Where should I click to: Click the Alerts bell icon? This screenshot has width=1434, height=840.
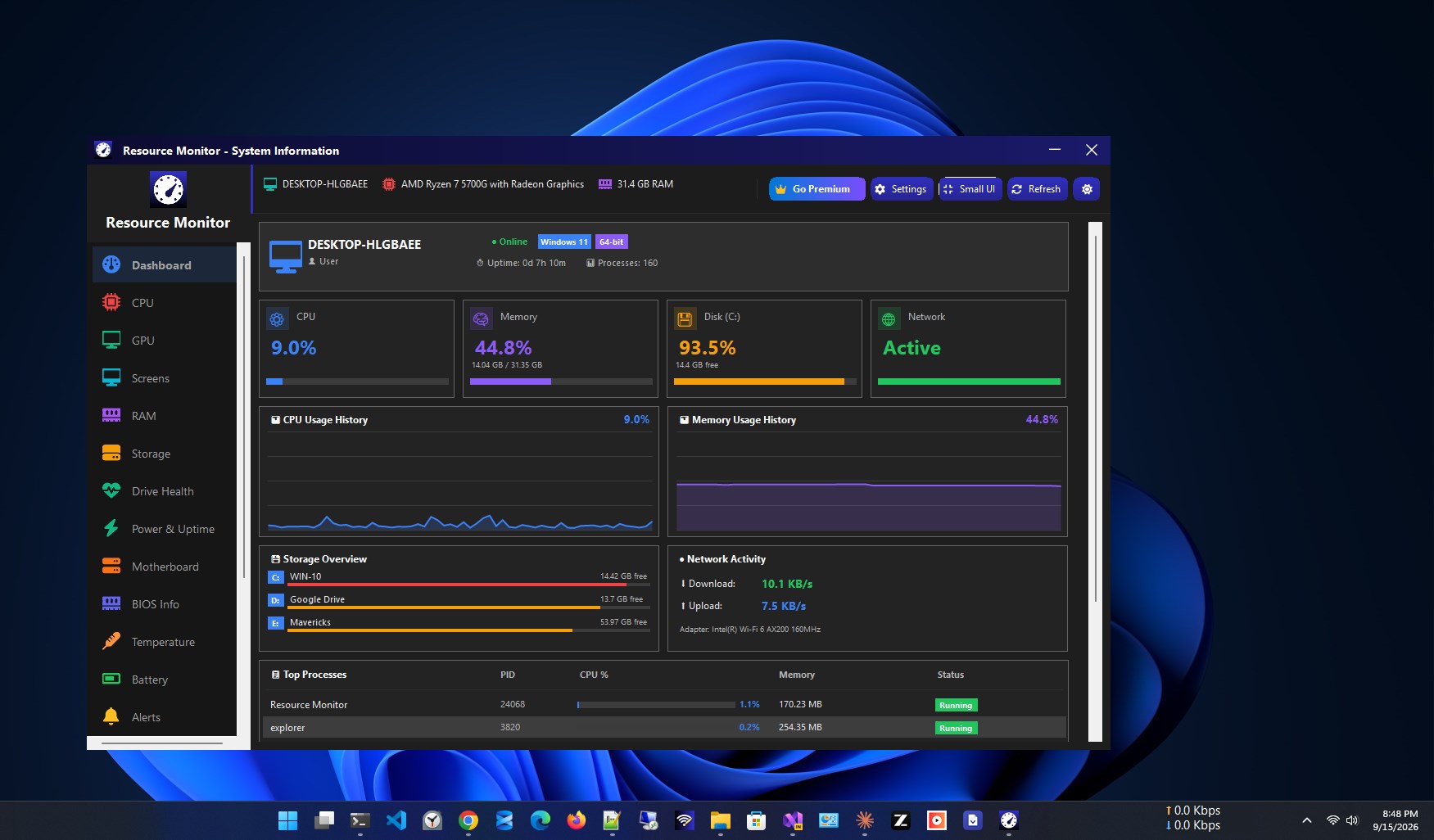111,716
